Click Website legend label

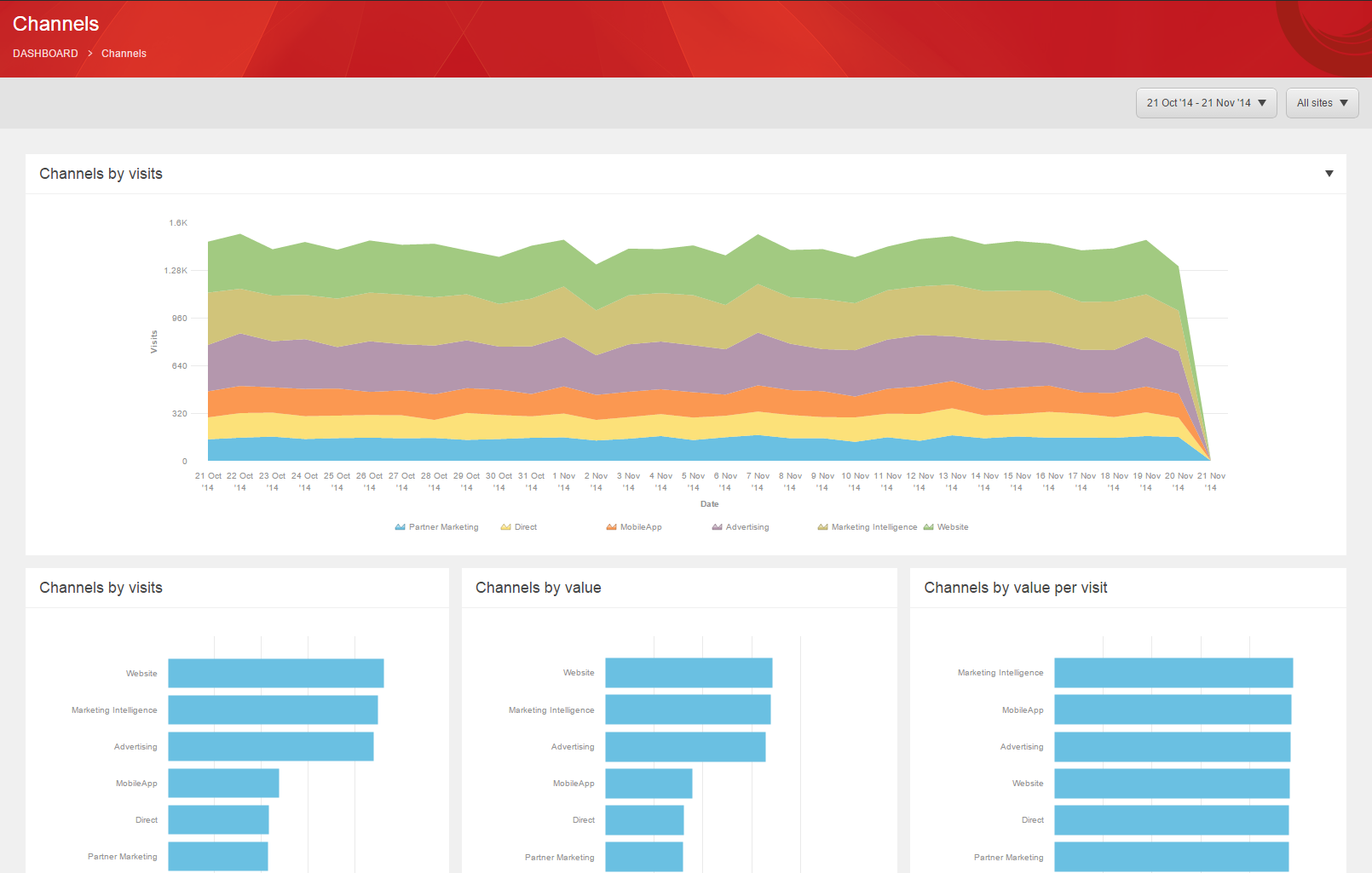(x=953, y=527)
